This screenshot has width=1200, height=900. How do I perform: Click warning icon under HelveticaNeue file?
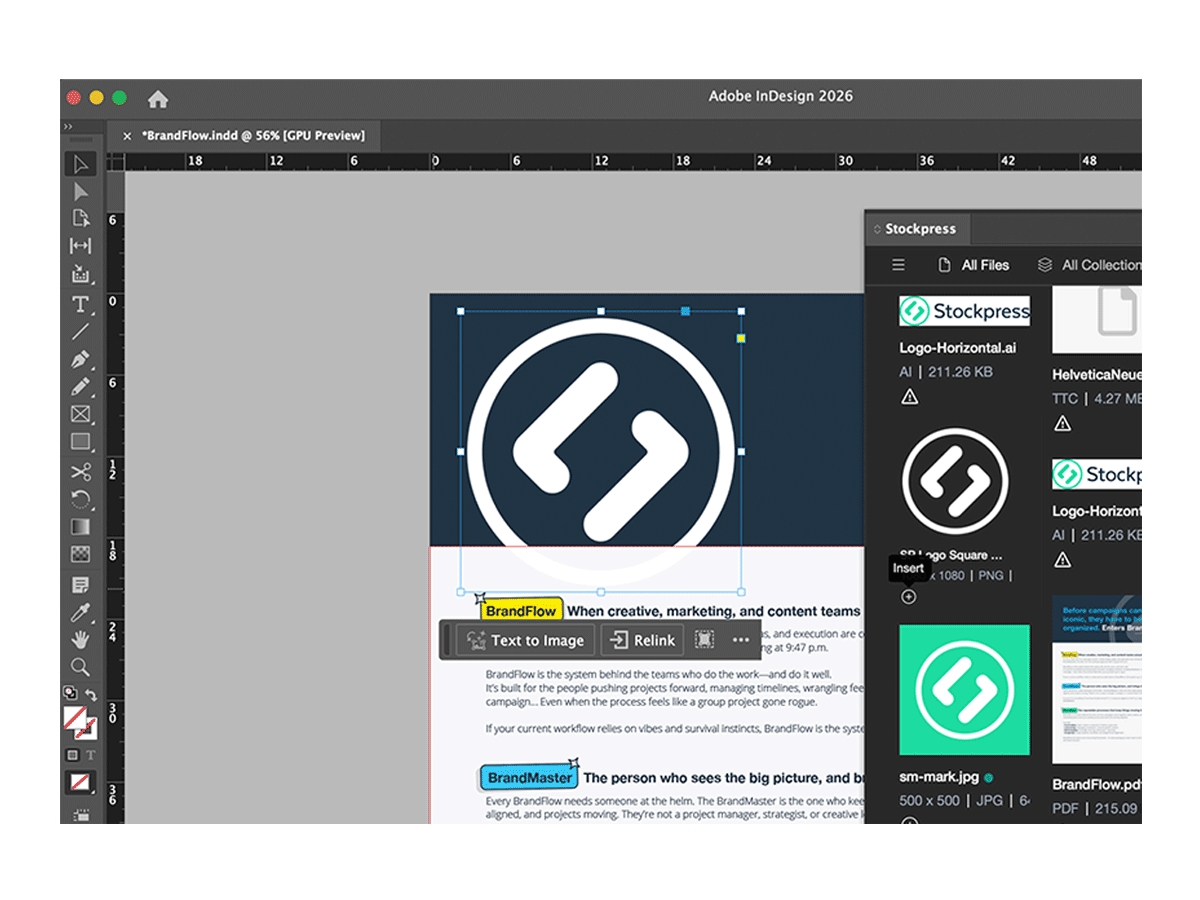(1062, 423)
